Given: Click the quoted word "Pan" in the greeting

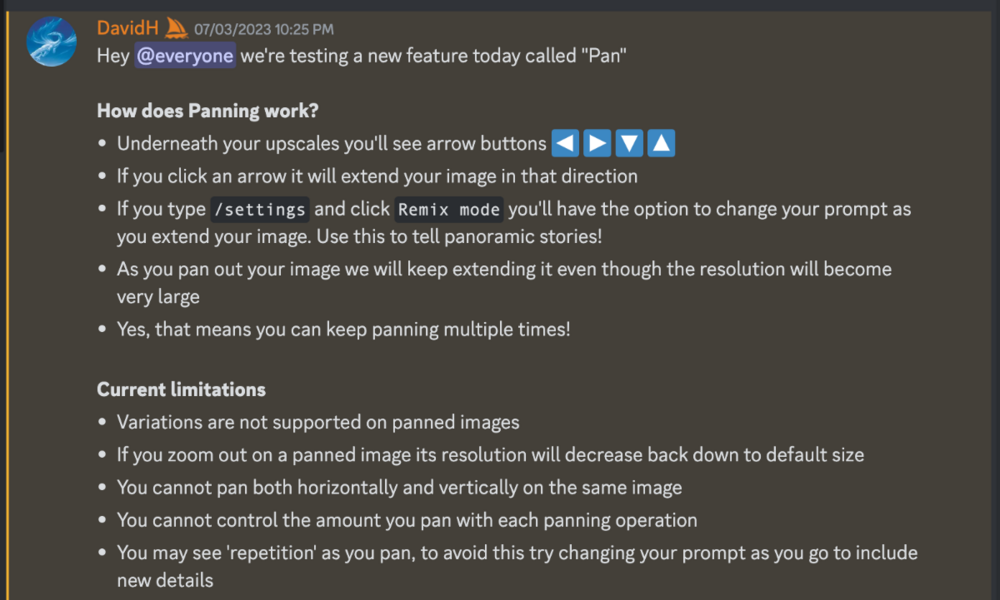Looking at the screenshot, I should coord(600,56).
